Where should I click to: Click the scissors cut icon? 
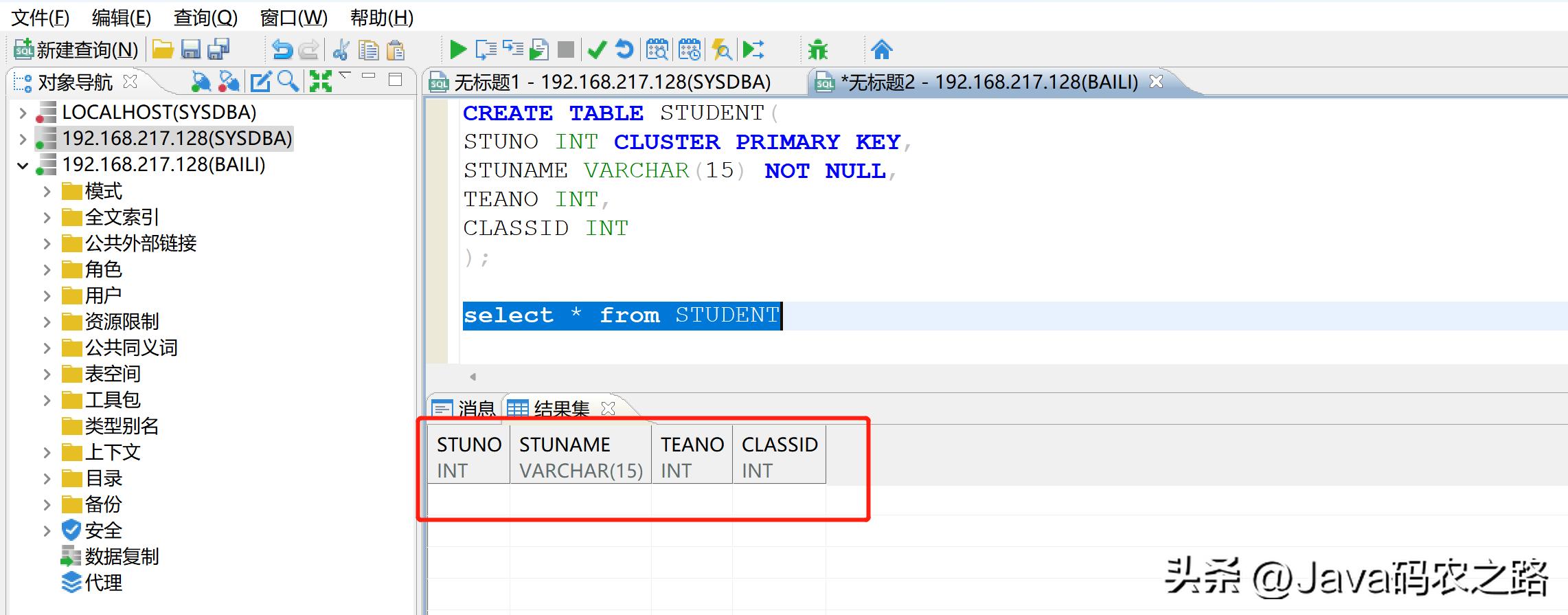click(341, 49)
